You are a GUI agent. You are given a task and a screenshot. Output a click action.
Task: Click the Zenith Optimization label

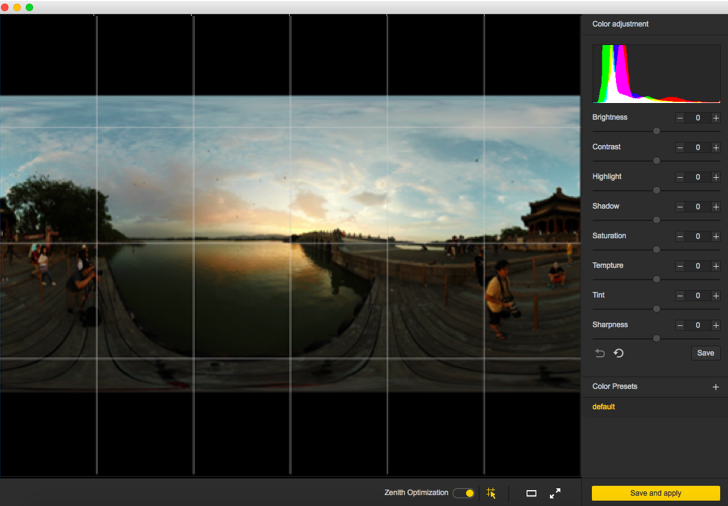[x=416, y=493]
